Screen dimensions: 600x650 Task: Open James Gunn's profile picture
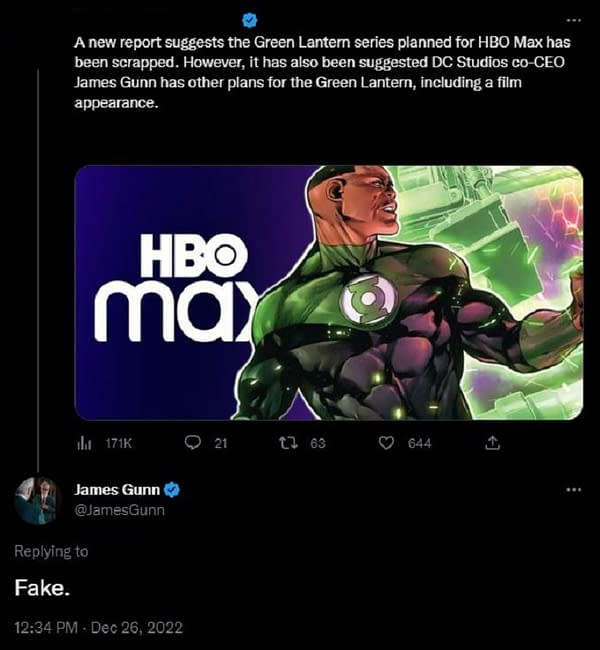coord(37,500)
